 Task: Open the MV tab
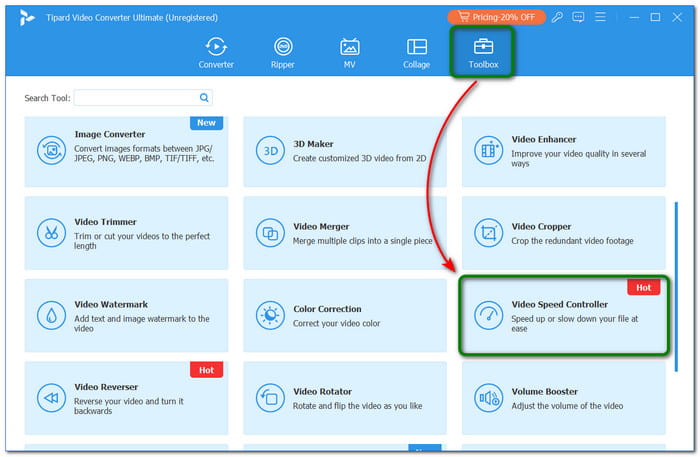[350, 53]
